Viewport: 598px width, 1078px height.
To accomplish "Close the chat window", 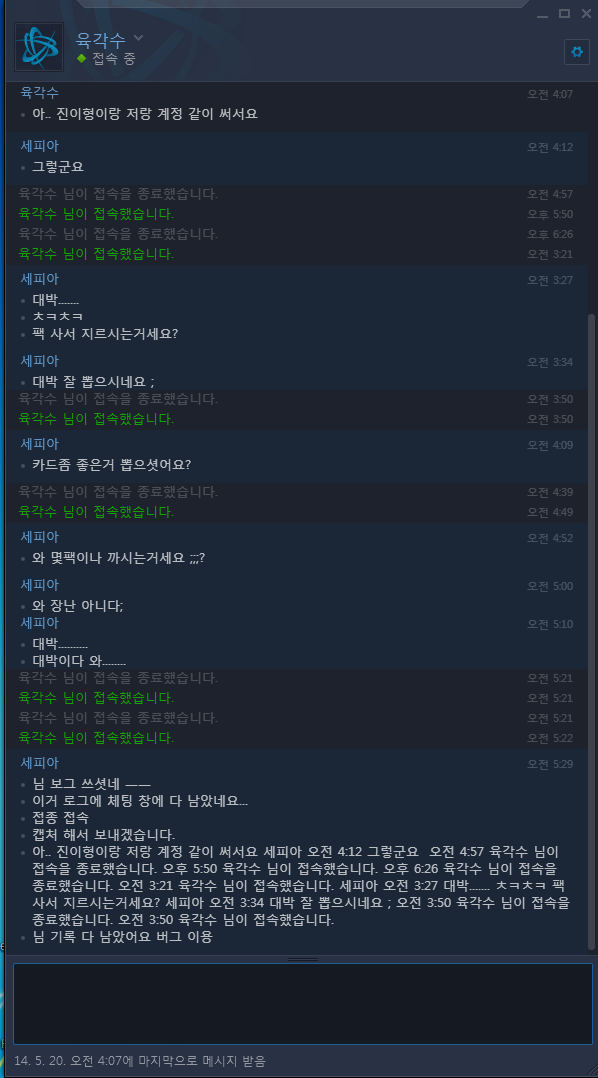I will (586, 13).
